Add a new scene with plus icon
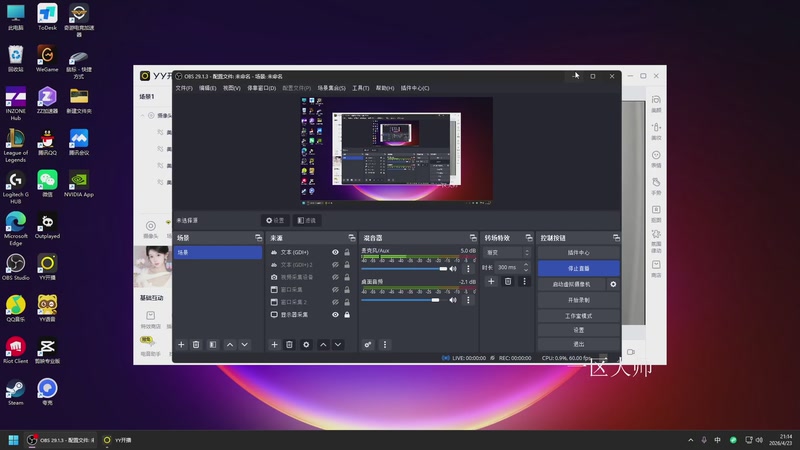The image size is (800, 450). 181,344
